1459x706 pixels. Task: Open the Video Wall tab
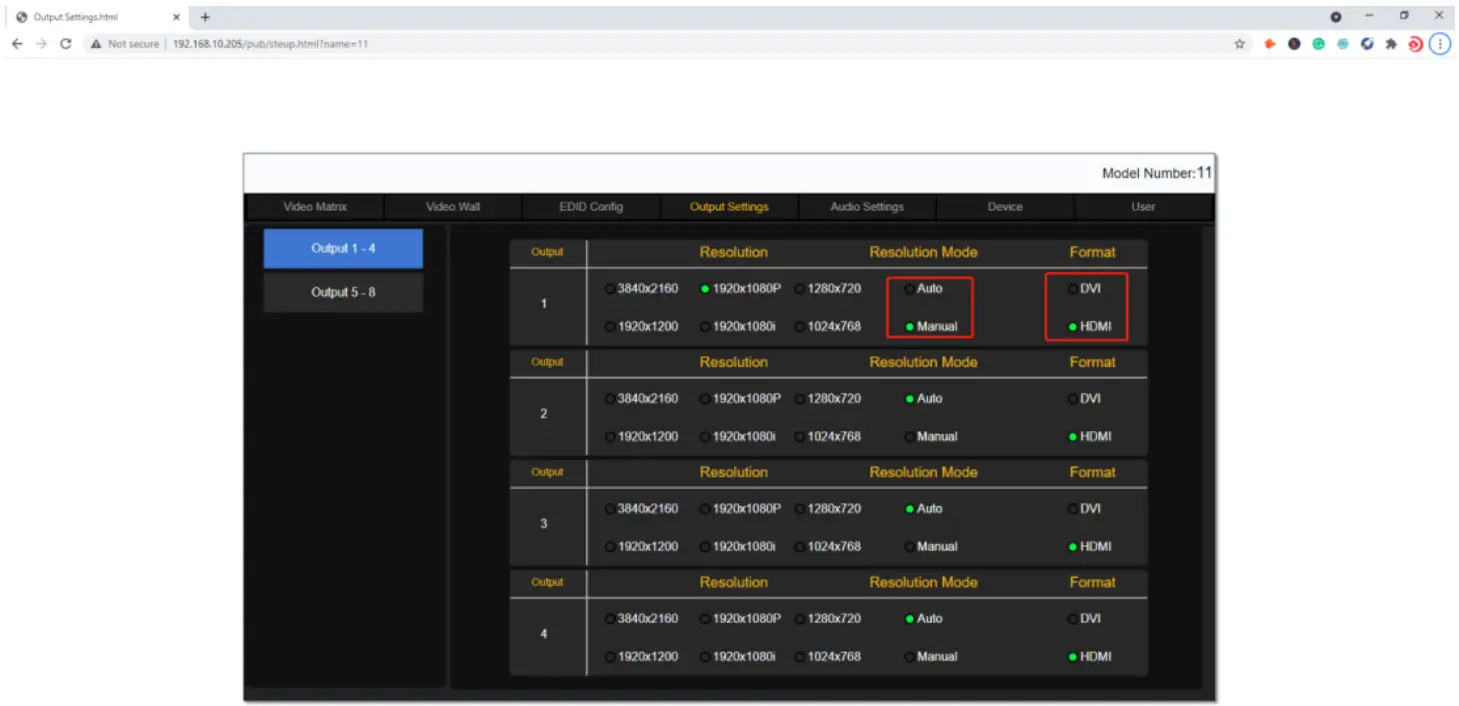(x=453, y=207)
